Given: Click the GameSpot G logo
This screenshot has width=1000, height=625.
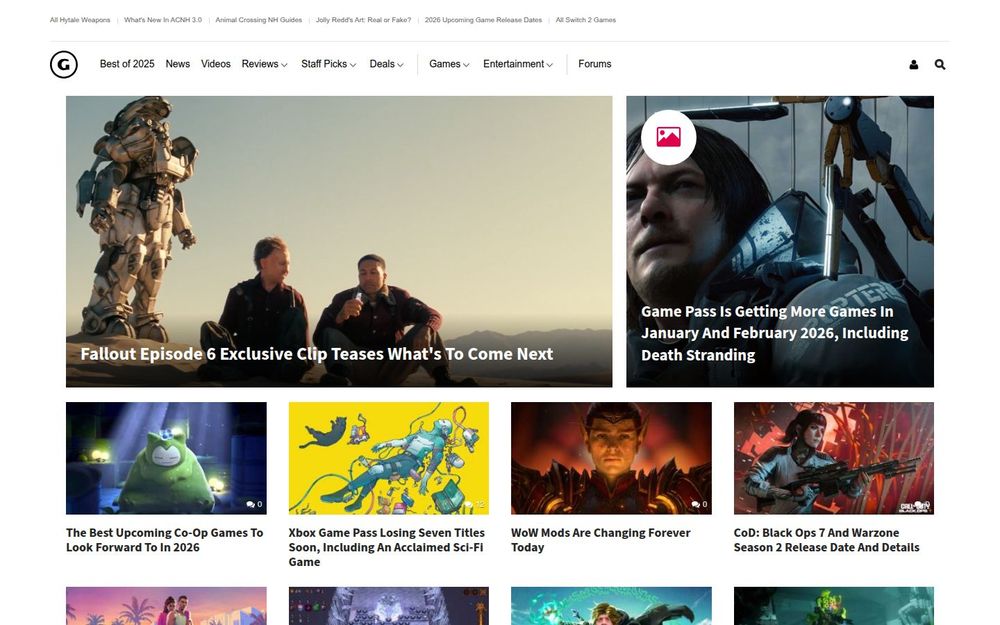Looking at the screenshot, I should click(x=64, y=64).
